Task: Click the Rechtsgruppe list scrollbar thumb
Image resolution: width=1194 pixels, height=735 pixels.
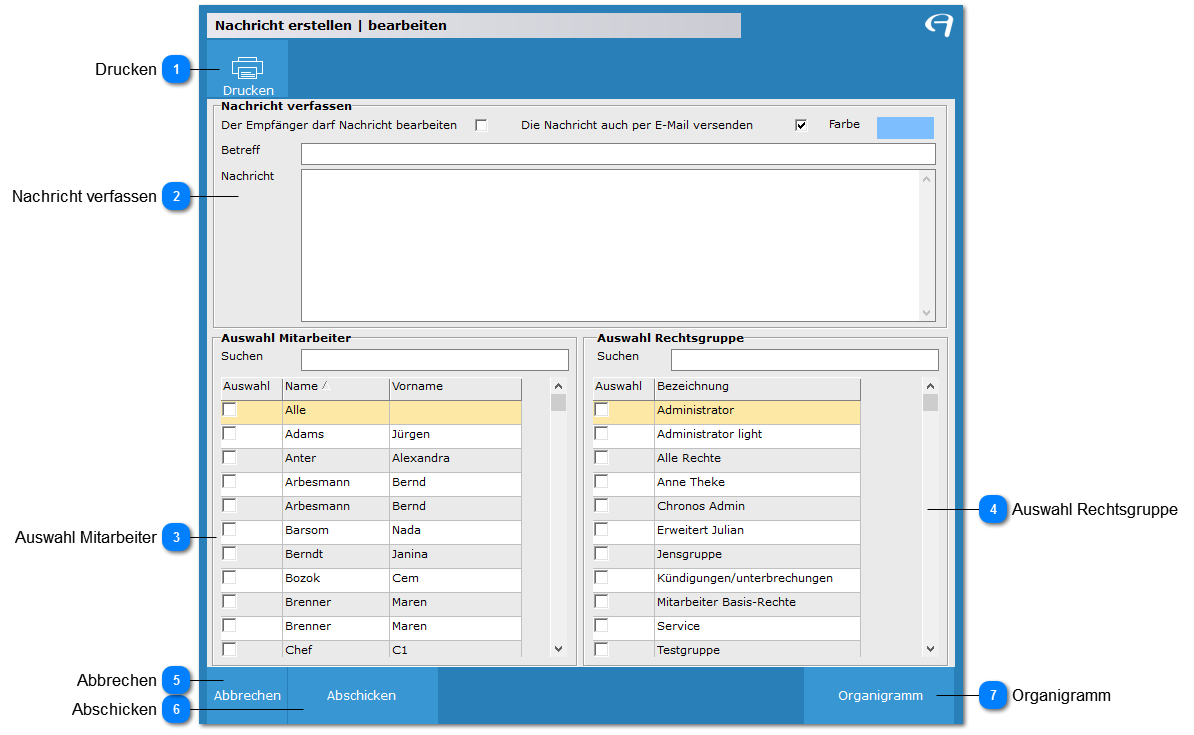Action: 931,402
